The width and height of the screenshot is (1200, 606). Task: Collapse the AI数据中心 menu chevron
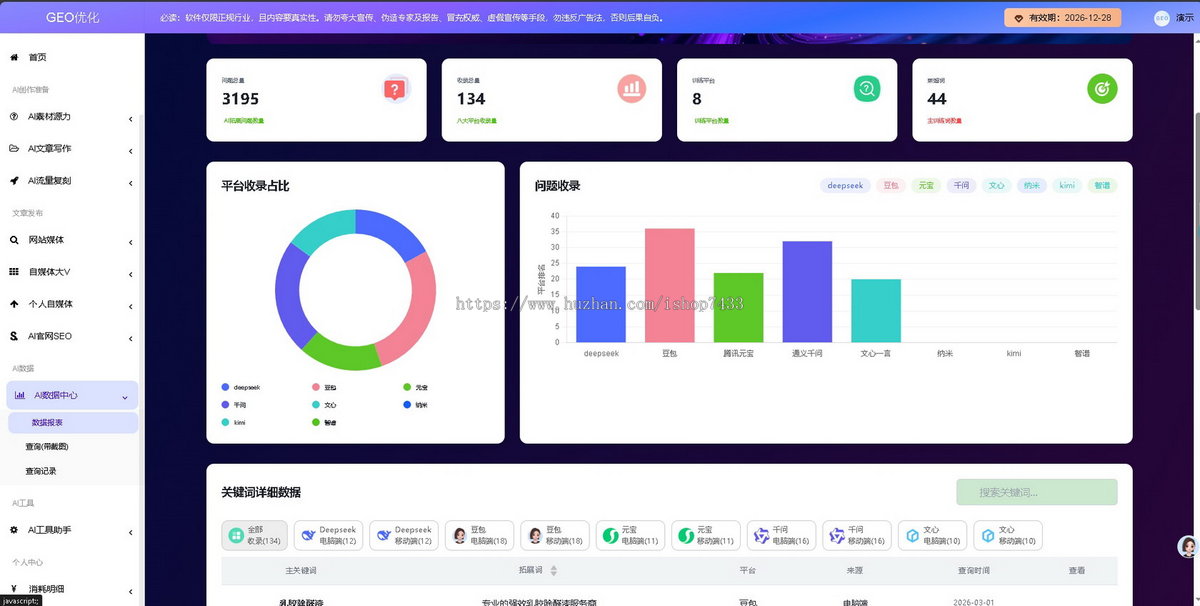(x=125, y=397)
